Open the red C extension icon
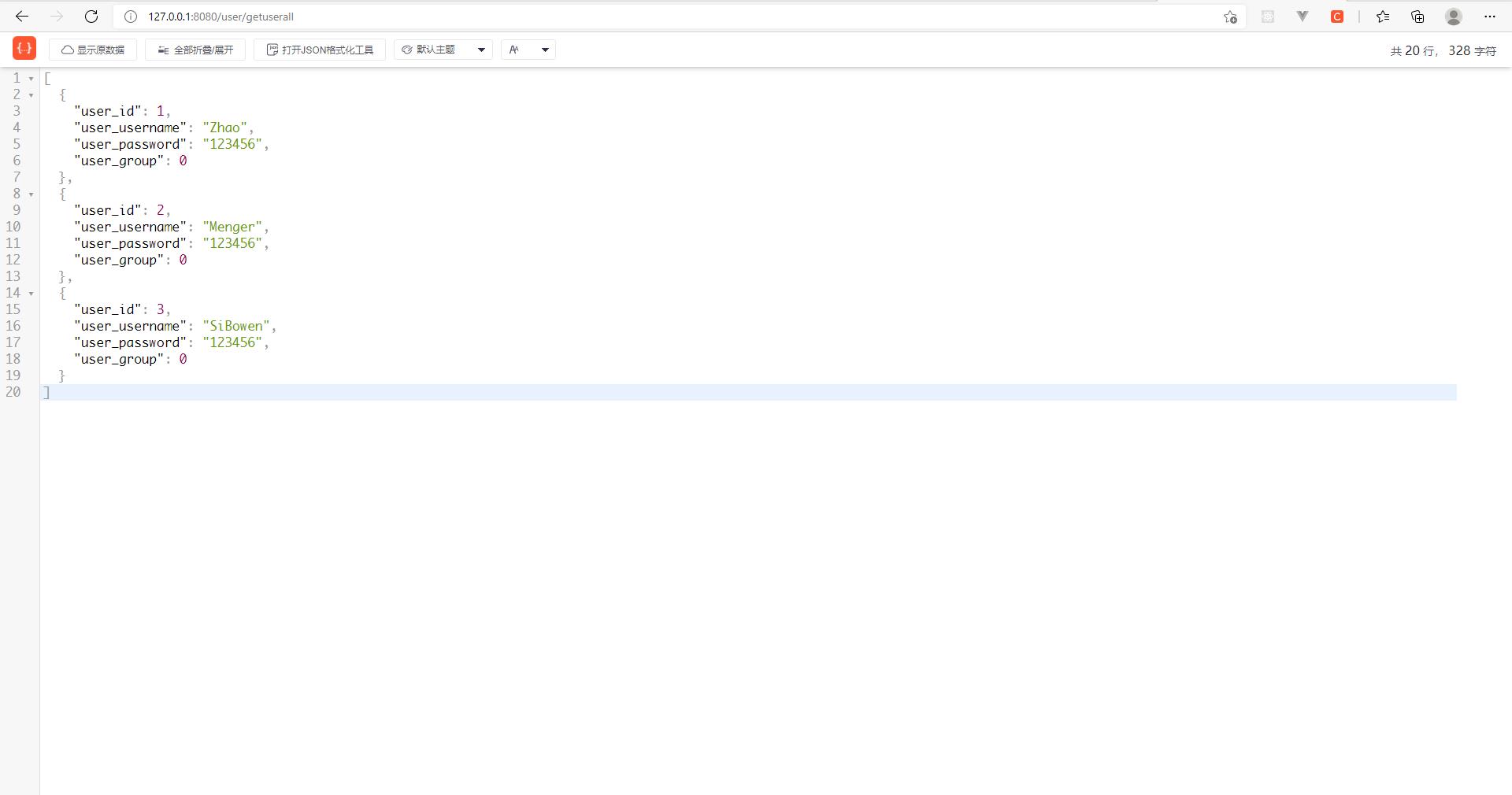 click(x=1337, y=17)
